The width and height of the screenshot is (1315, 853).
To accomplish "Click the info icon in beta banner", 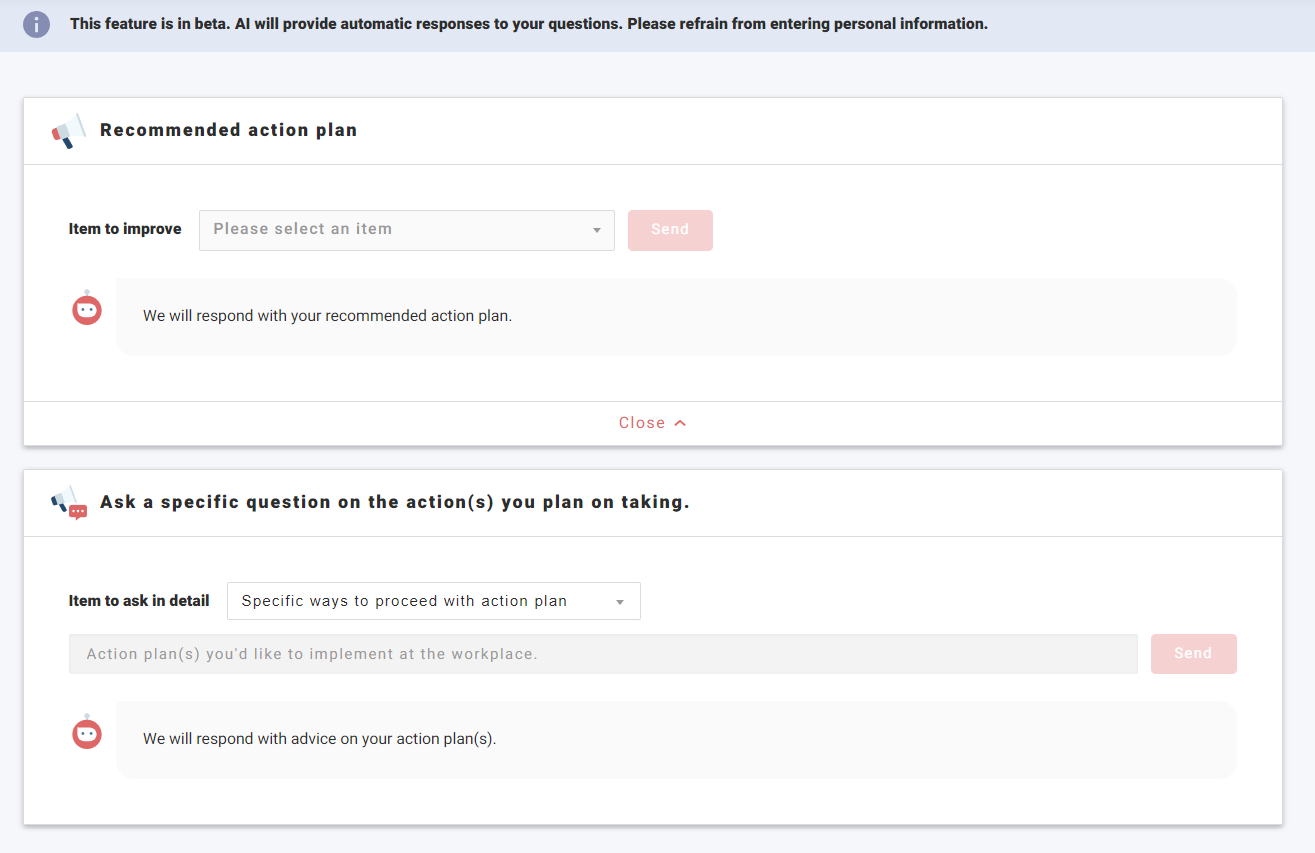I will pos(36,24).
